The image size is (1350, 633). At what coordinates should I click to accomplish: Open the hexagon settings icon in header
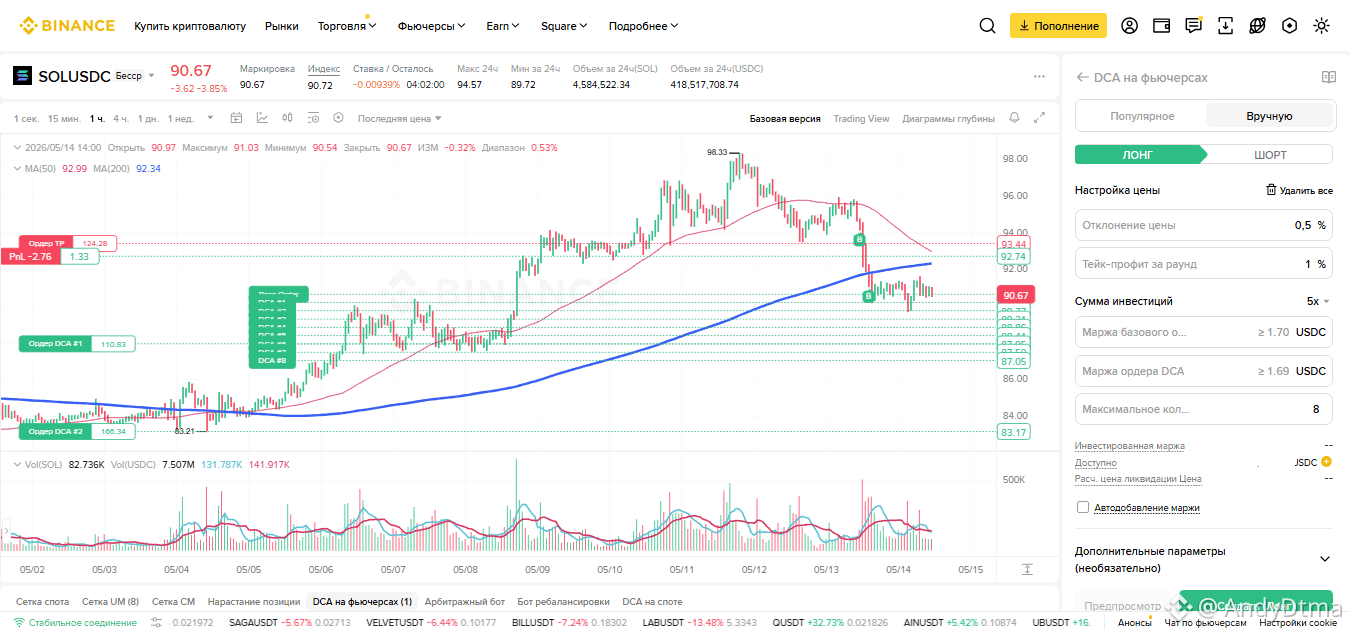1290,26
